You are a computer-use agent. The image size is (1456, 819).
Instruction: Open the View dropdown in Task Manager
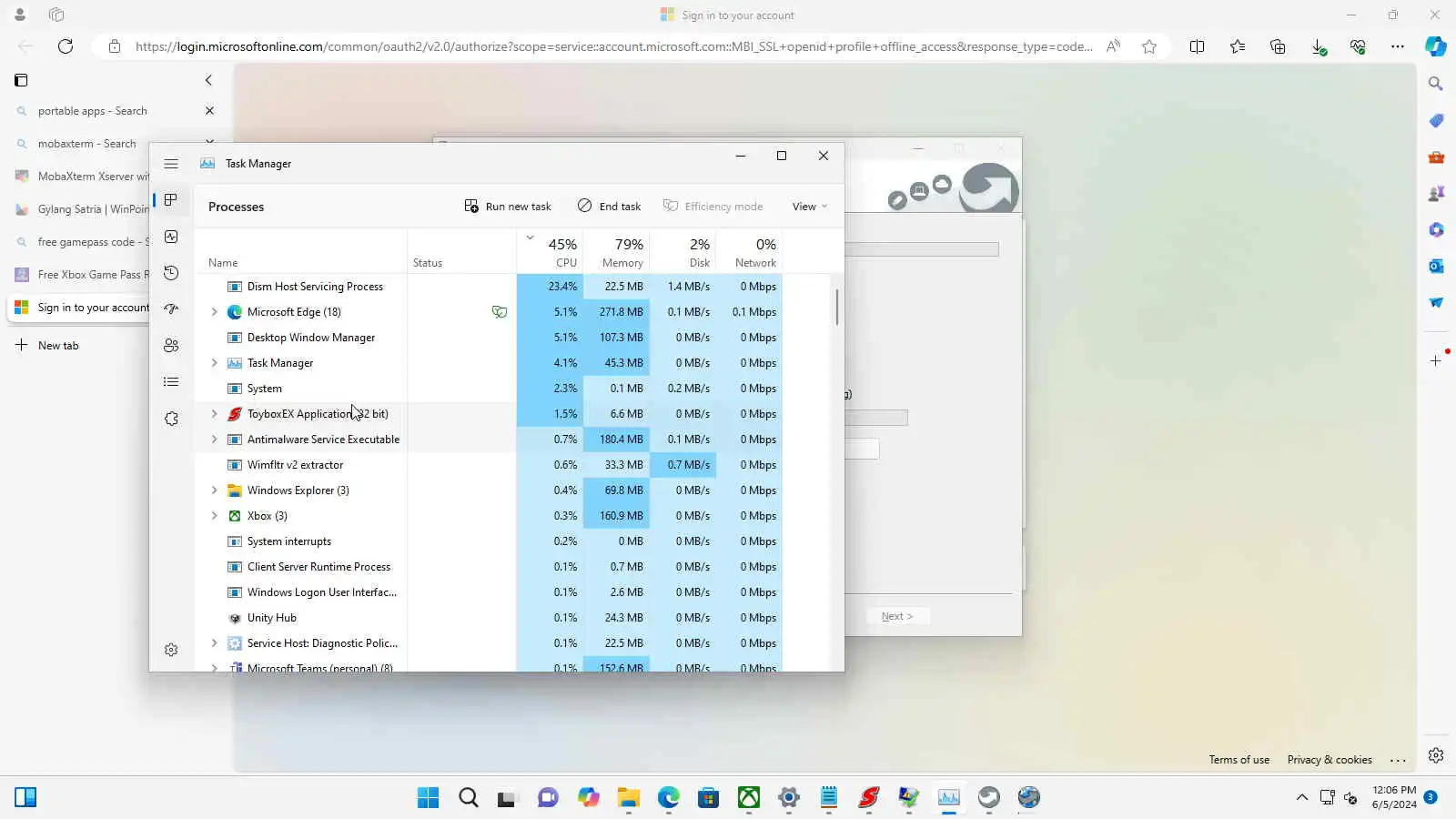coord(809,207)
